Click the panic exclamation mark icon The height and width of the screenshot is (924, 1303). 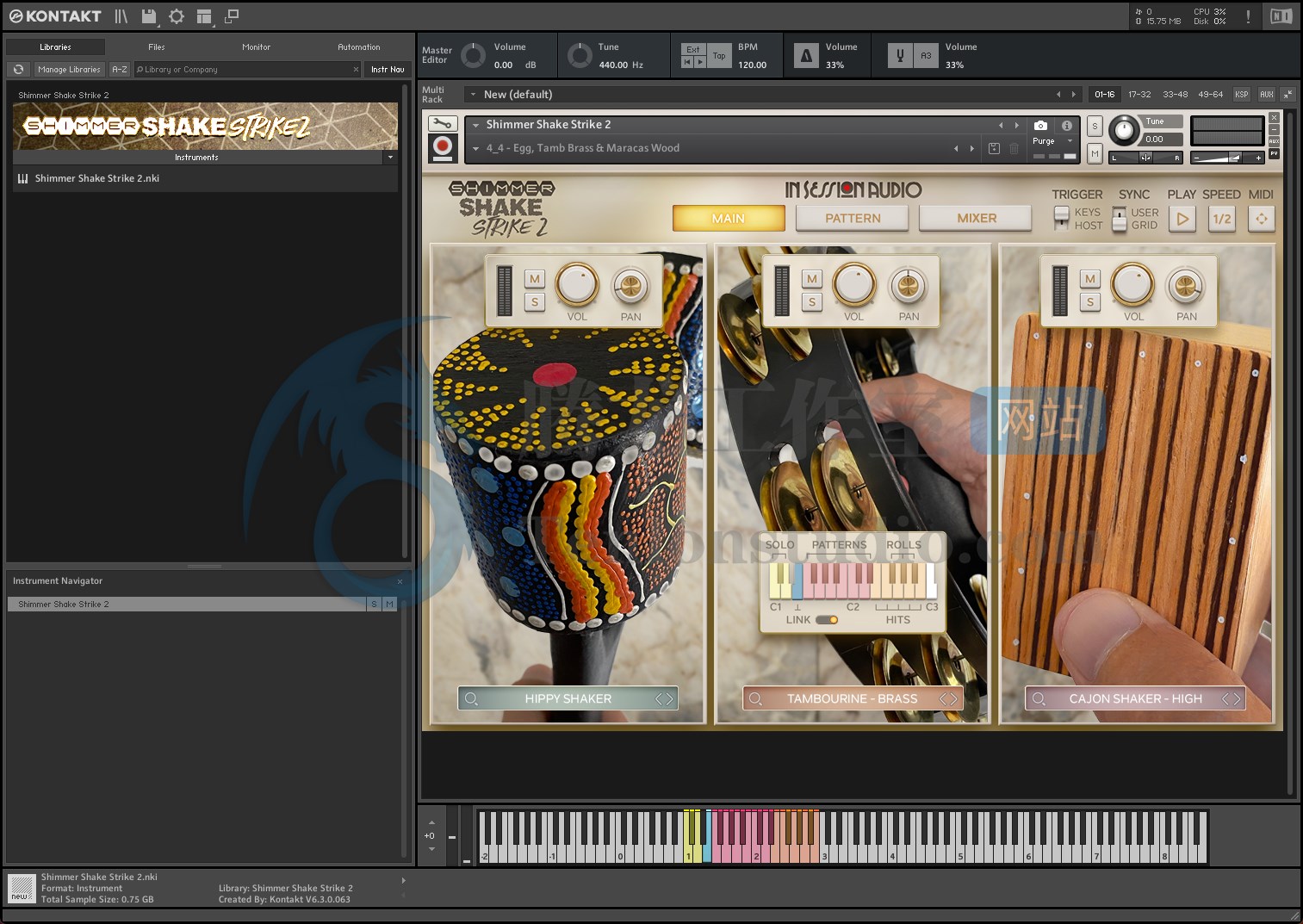pos(1248,16)
